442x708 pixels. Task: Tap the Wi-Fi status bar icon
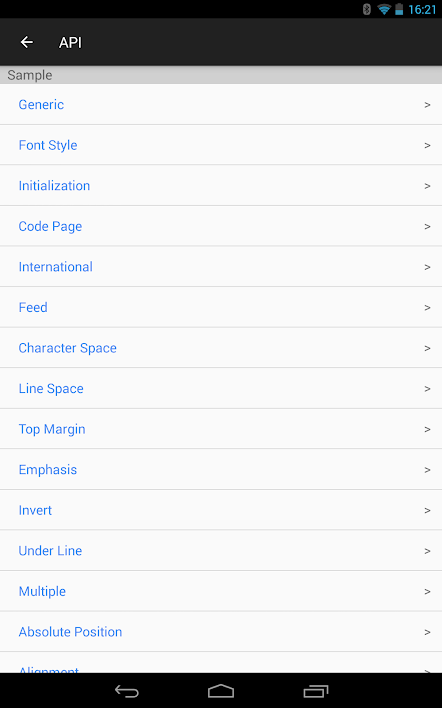point(384,9)
